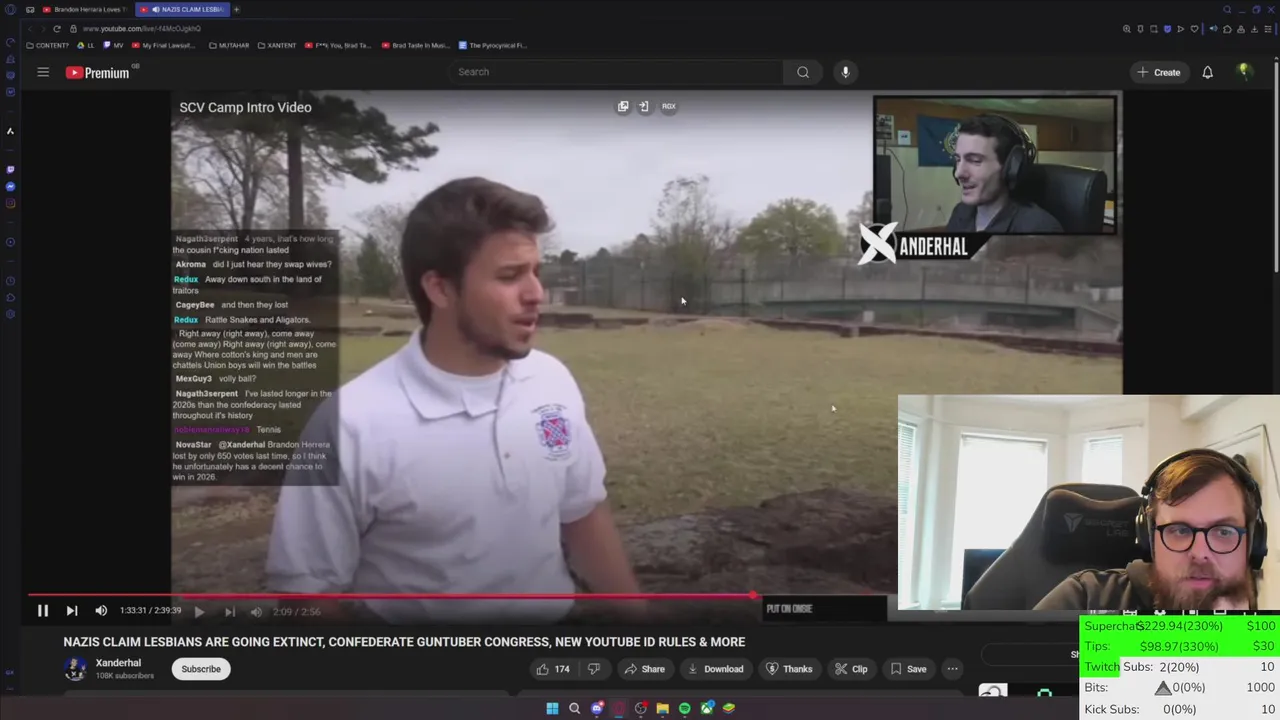
Task: Toggle the blue ad-blocker shield icon
Action: [x=1167, y=29]
